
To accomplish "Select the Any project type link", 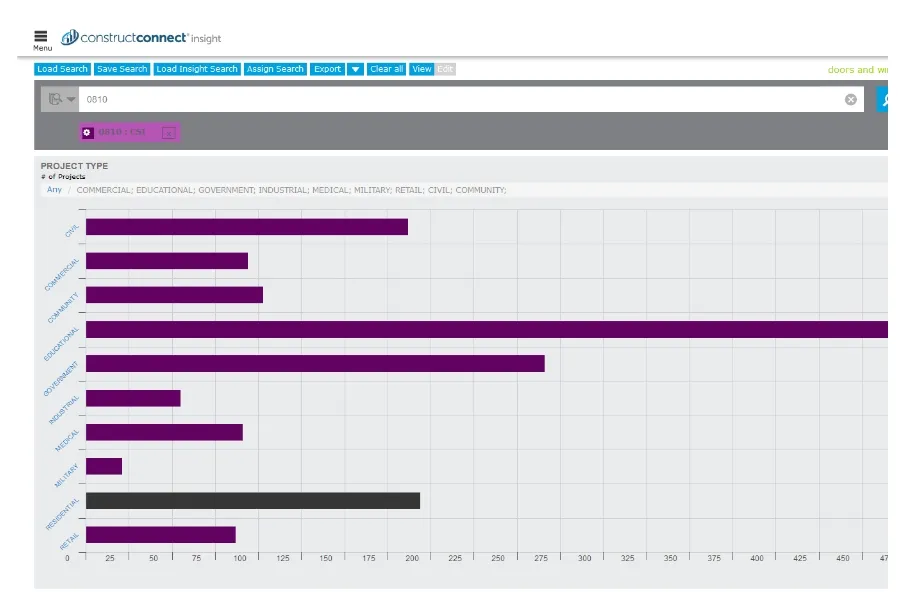I will click(x=54, y=189).
